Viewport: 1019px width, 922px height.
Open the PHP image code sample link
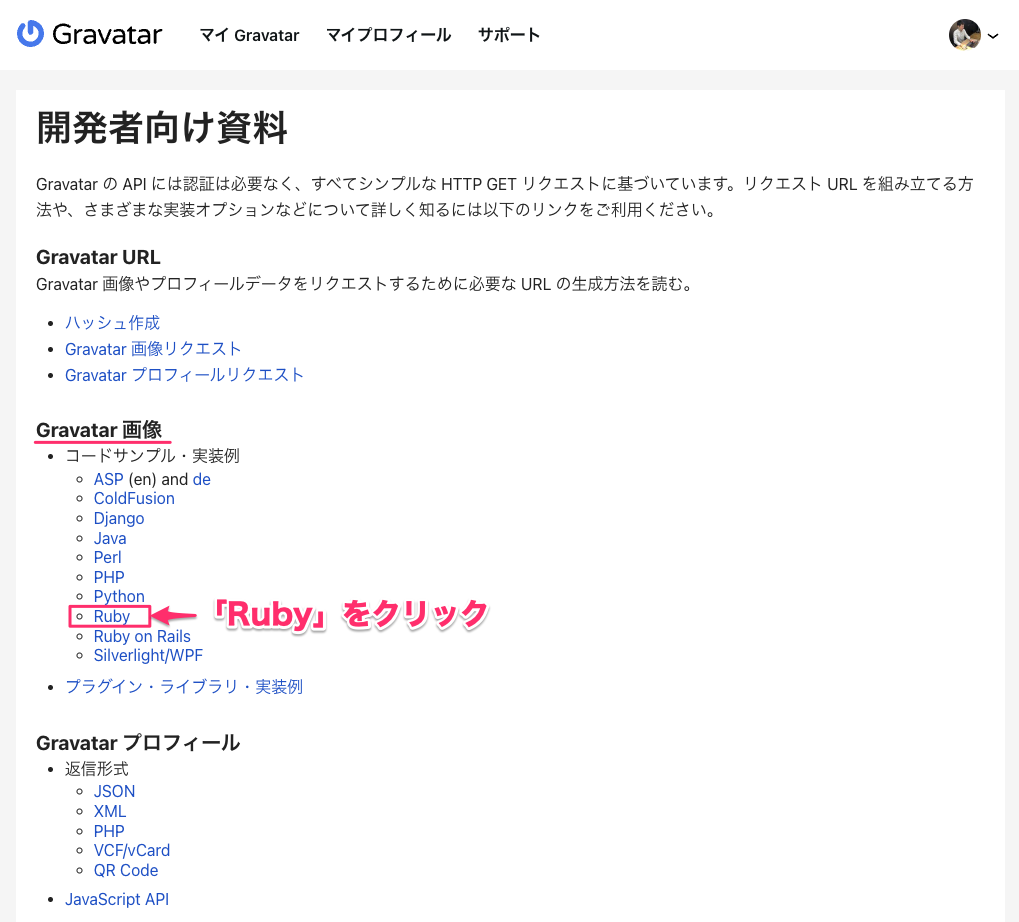tap(109, 578)
